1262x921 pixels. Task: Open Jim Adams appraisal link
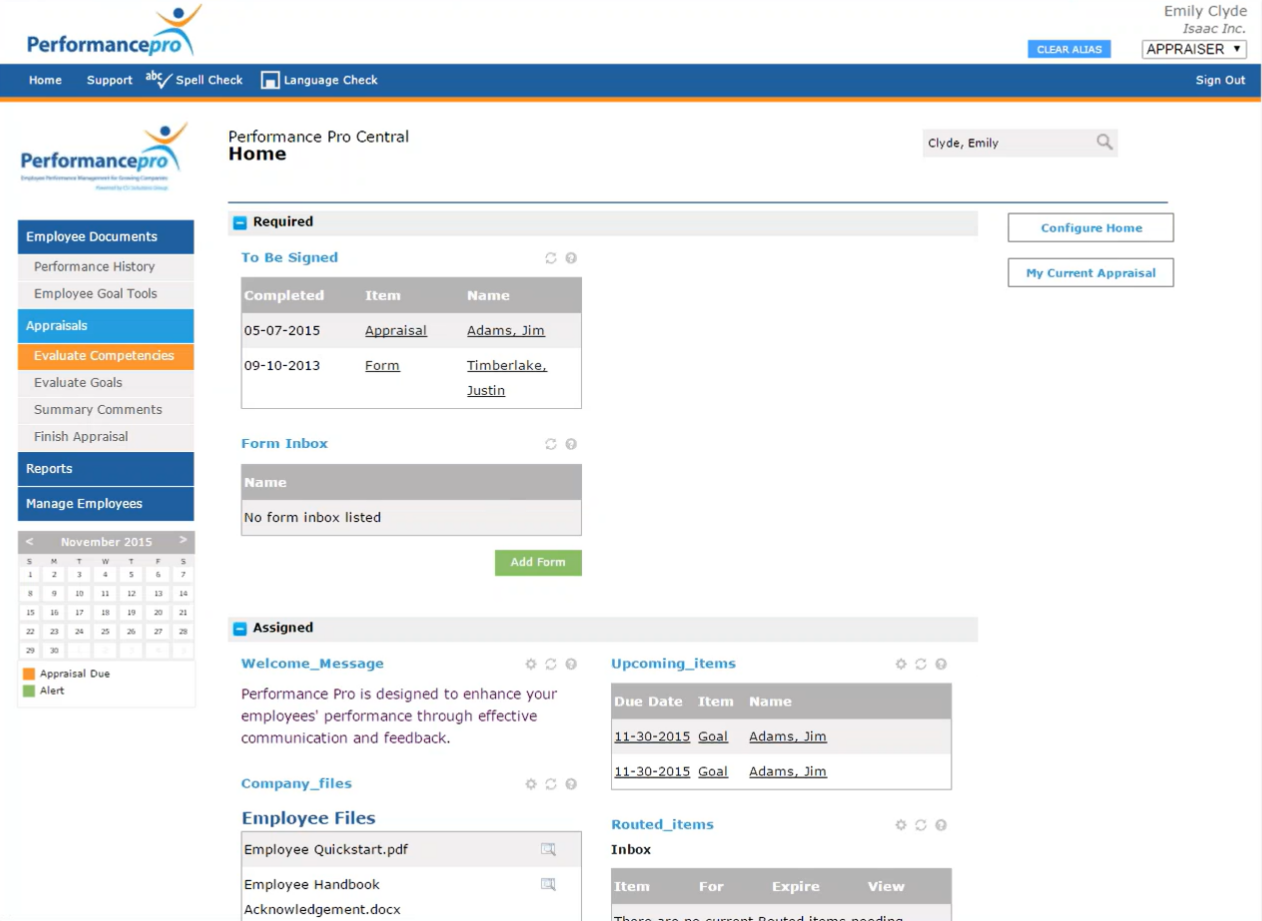click(395, 331)
